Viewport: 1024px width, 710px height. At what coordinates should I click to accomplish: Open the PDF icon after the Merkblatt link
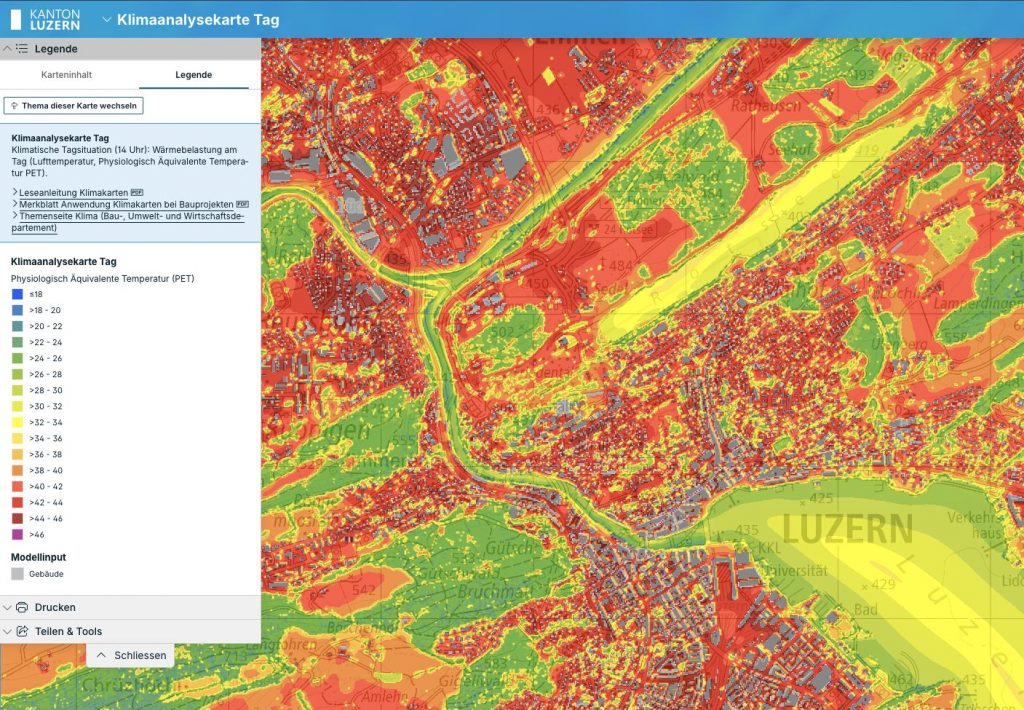(x=242, y=202)
